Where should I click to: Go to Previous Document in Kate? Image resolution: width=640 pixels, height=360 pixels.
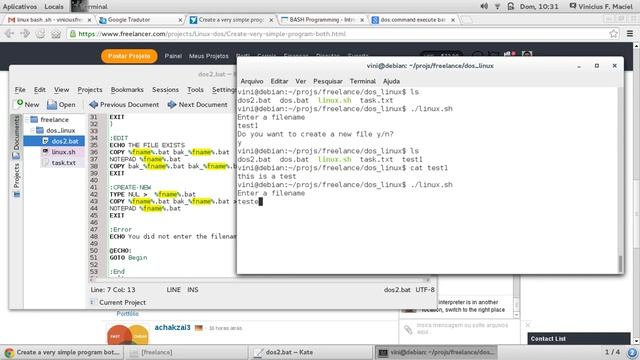click(124, 105)
